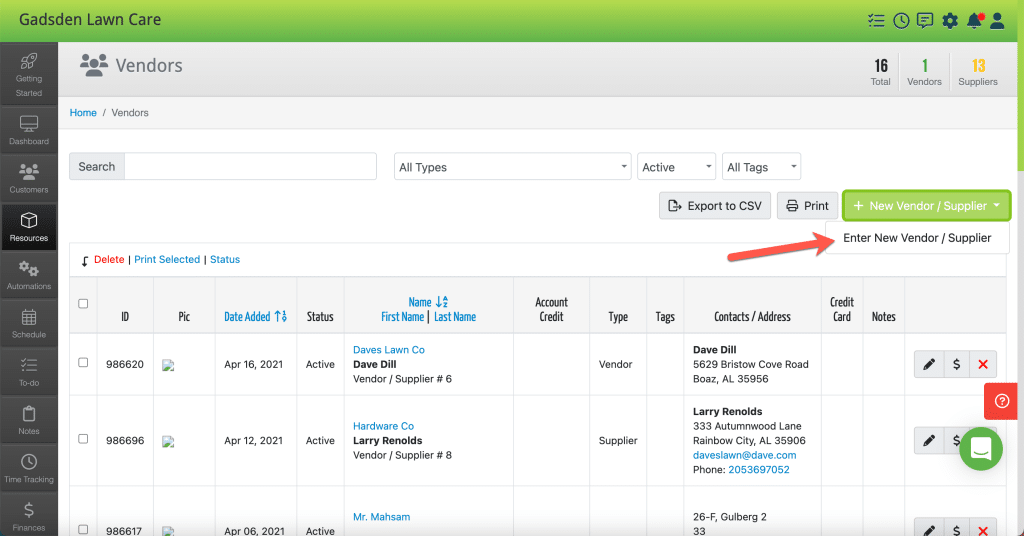Screen dimensions: 1024x536
Task: Click picture thumbnail of vendor 986696
Action: pos(168,442)
